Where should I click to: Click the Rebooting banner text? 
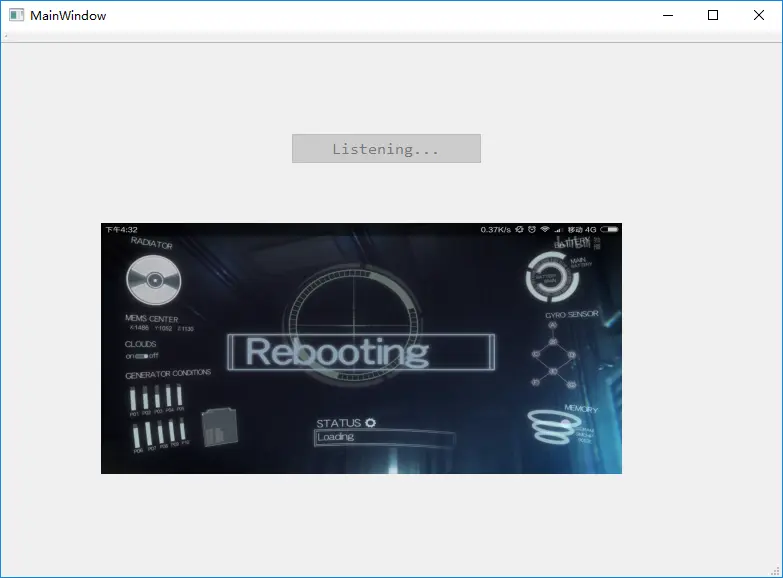click(x=337, y=352)
